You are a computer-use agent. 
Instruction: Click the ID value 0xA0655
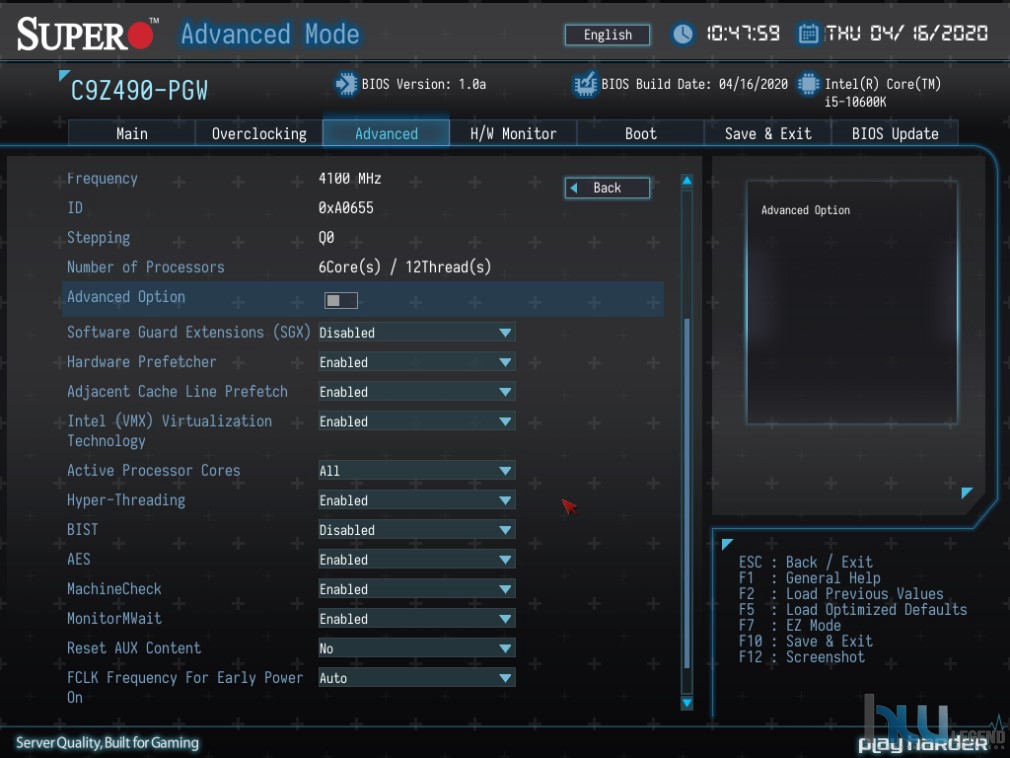pyautogui.click(x=346, y=208)
